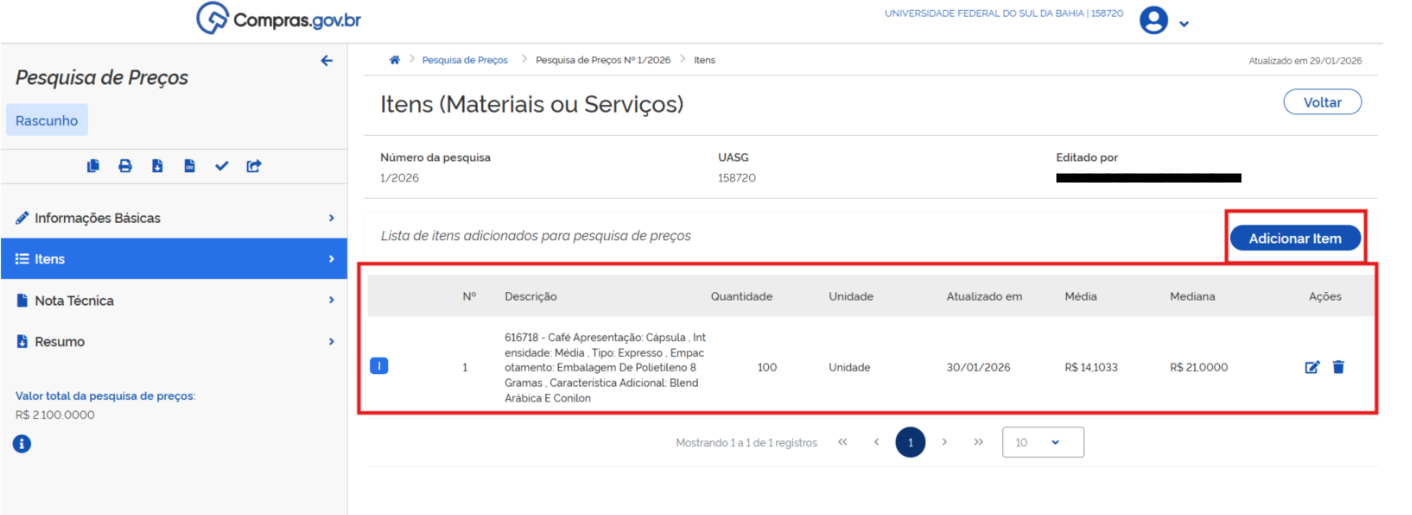Open Pesquisa de Preços breadcrumb link
The width and height of the screenshot is (1412, 515).
464,60
